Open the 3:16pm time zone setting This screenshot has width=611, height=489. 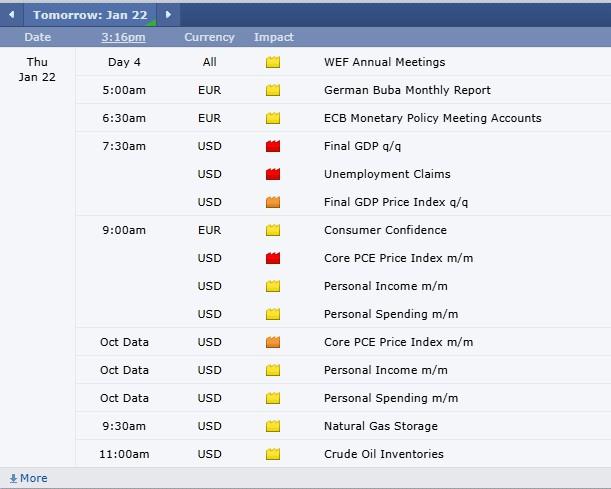(x=123, y=37)
